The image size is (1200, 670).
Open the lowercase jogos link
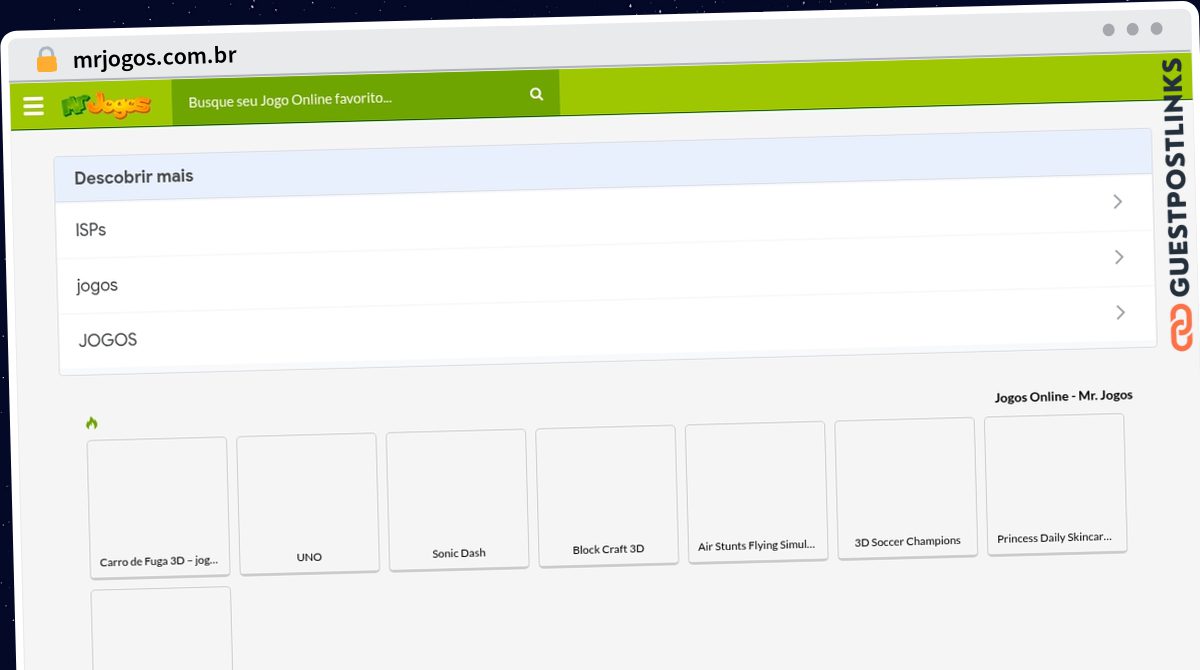tap(97, 286)
